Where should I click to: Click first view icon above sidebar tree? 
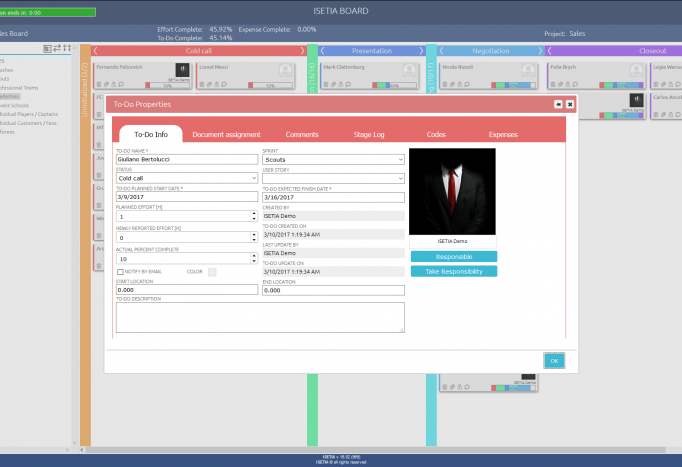coord(47,48)
